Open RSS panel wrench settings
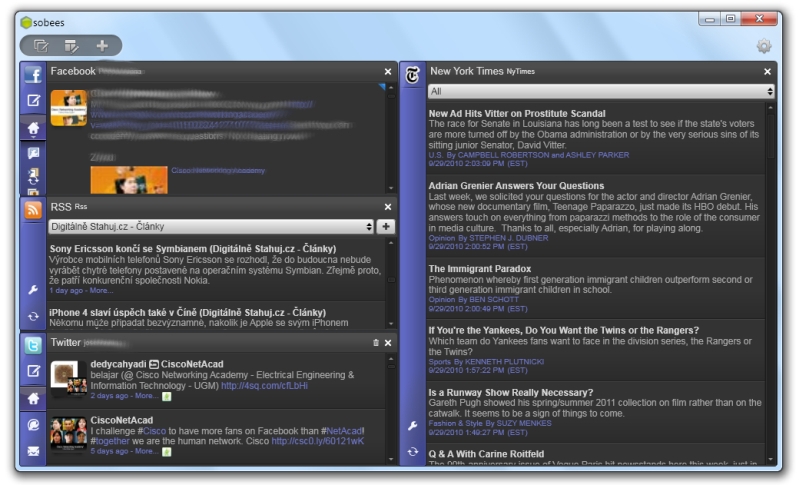The width and height of the screenshot is (800, 485). click(33, 290)
